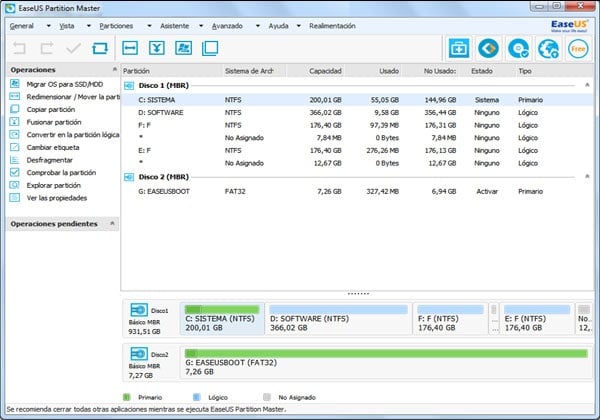This screenshot has height=420, width=600.
Task: Expand the dropdown arrow next to Asistente
Action: [x=201, y=26]
